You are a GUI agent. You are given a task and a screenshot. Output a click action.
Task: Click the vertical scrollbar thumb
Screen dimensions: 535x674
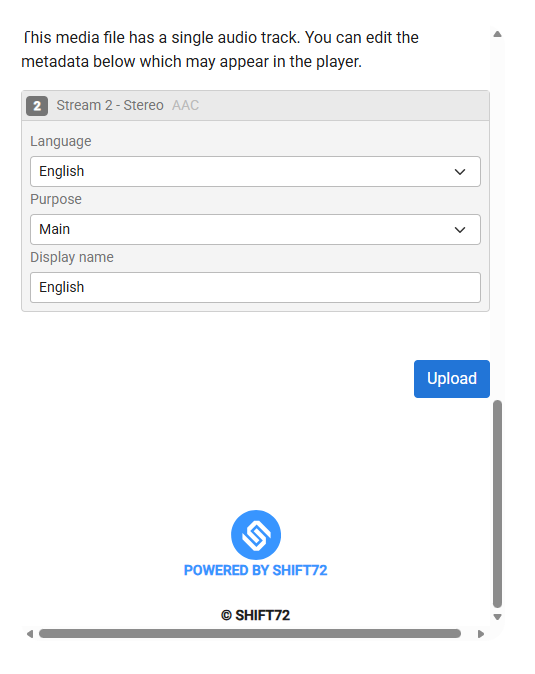click(x=498, y=504)
